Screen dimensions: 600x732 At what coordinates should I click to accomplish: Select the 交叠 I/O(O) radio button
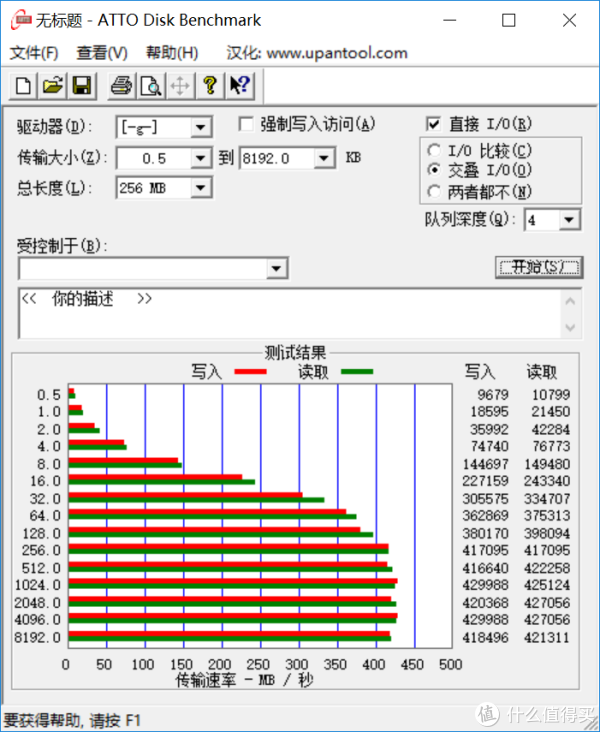434,170
